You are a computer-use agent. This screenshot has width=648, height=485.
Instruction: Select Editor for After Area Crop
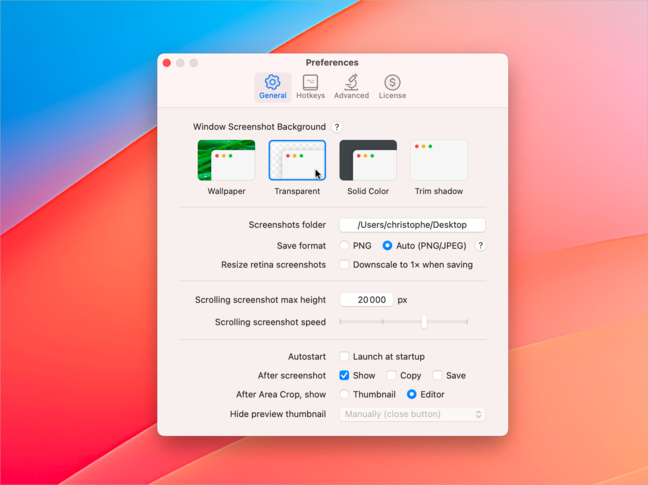(x=411, y=395)
